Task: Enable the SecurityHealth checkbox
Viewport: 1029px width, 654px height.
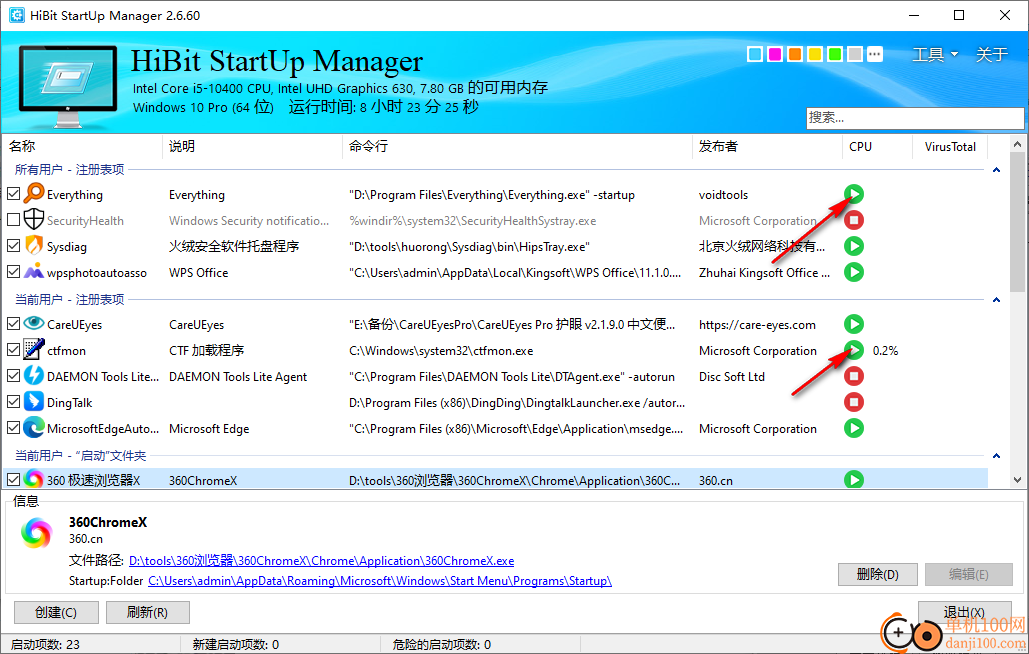Action: pyautogui.click(x=13, y=220)
